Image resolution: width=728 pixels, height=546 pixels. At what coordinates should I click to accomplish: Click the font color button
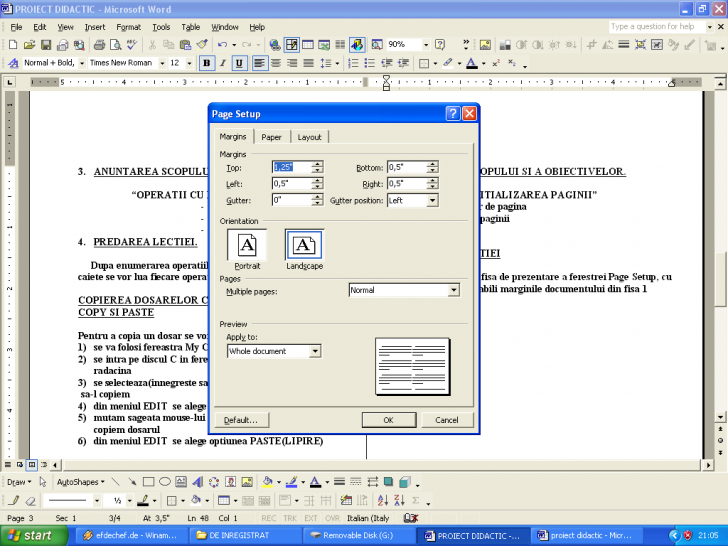pyautogui.click(x=314, y=481)
